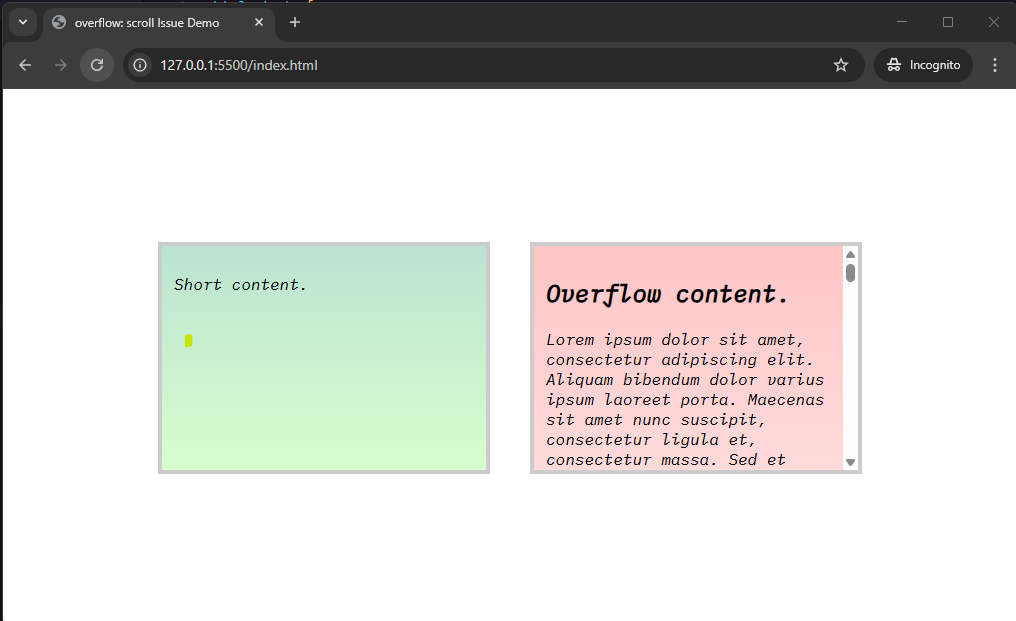This screenshot has width=1016, height=621.
Task: Maximize the browser window
Action: tap(947, 22)
